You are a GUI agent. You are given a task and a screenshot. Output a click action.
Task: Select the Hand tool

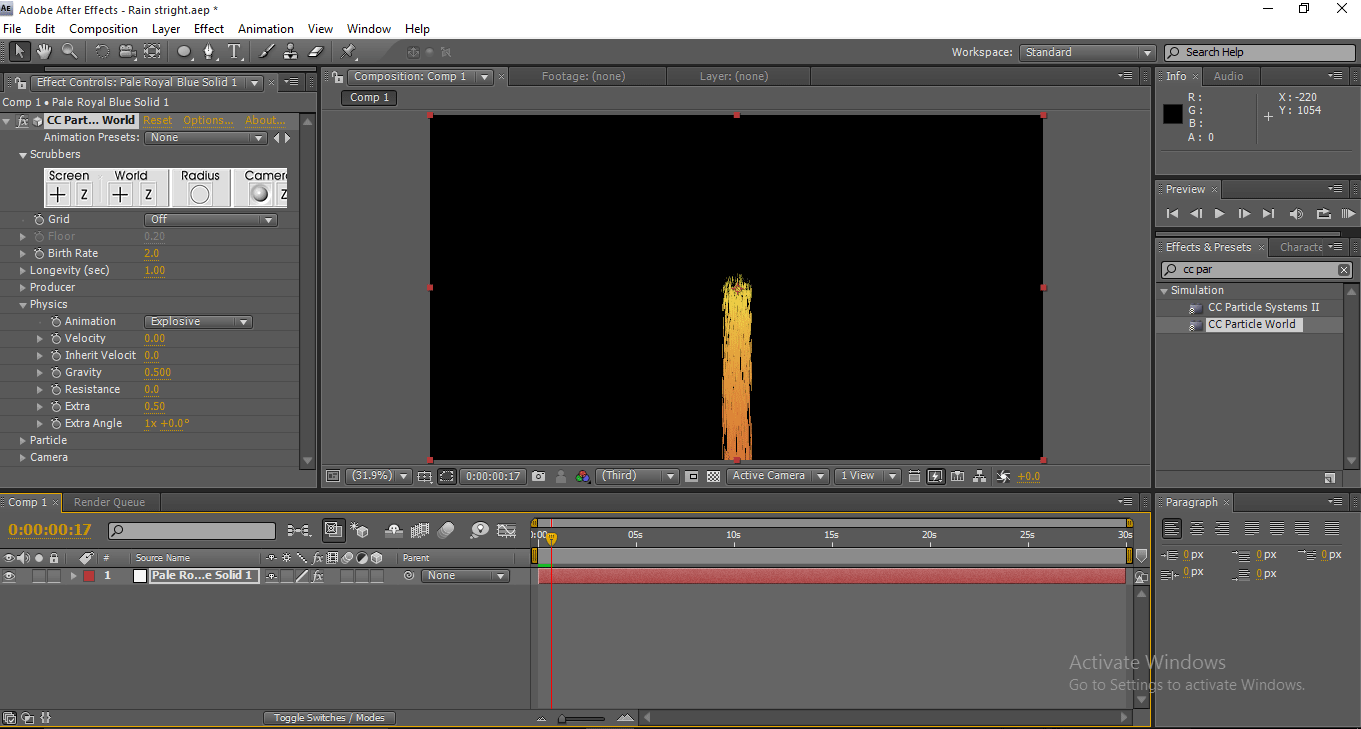click(44, 51)
